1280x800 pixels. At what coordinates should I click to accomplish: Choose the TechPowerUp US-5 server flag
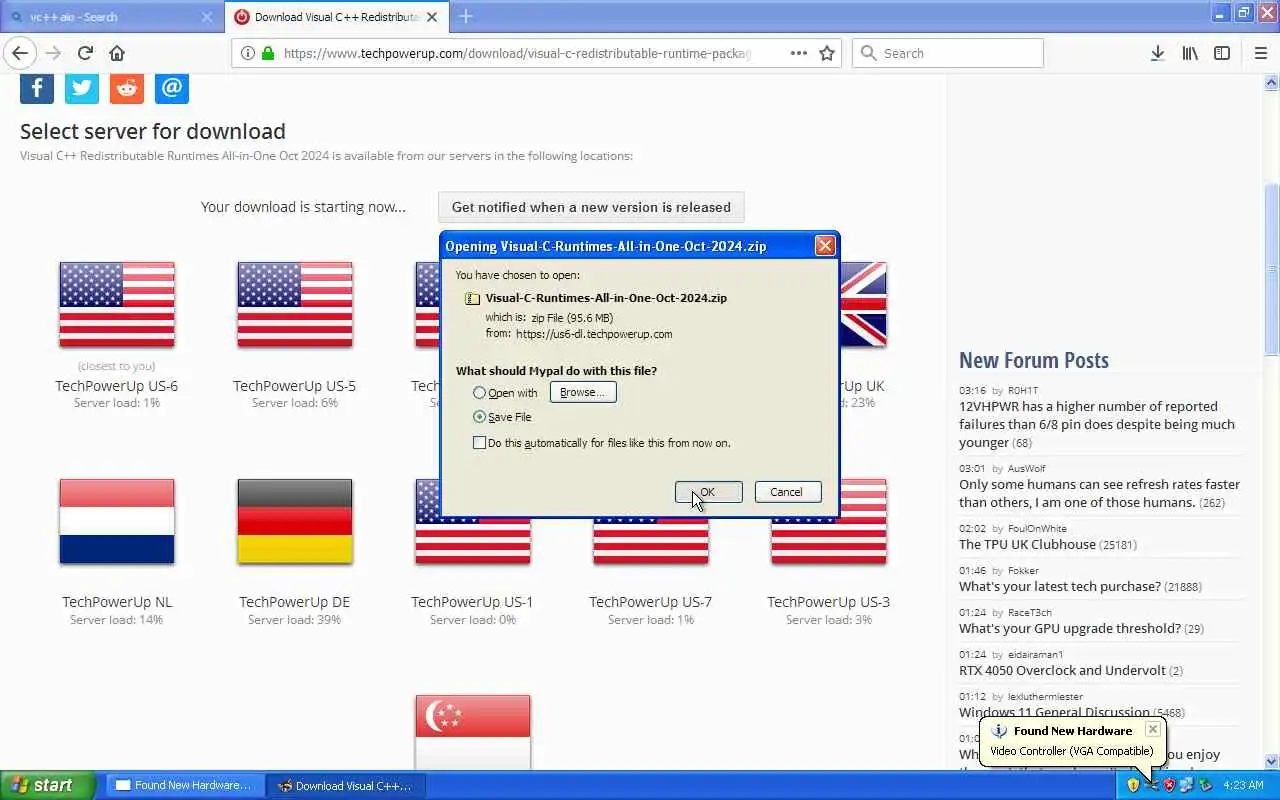(x=295, y=305)
